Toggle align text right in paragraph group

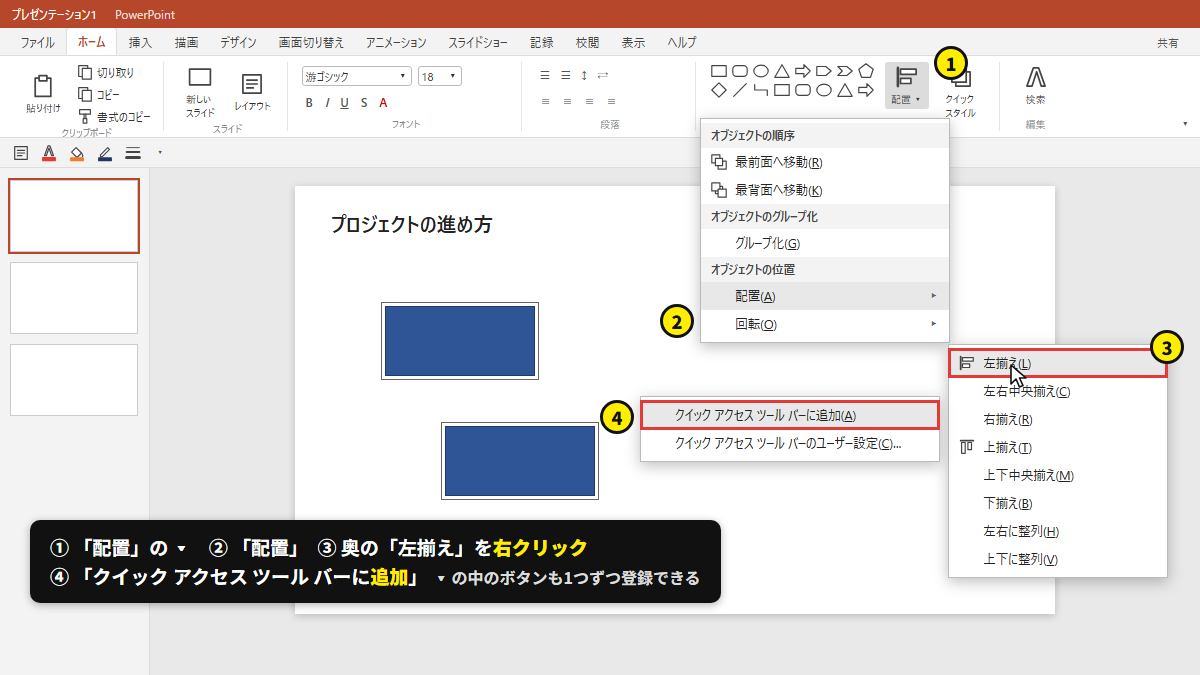pos(589,101)
